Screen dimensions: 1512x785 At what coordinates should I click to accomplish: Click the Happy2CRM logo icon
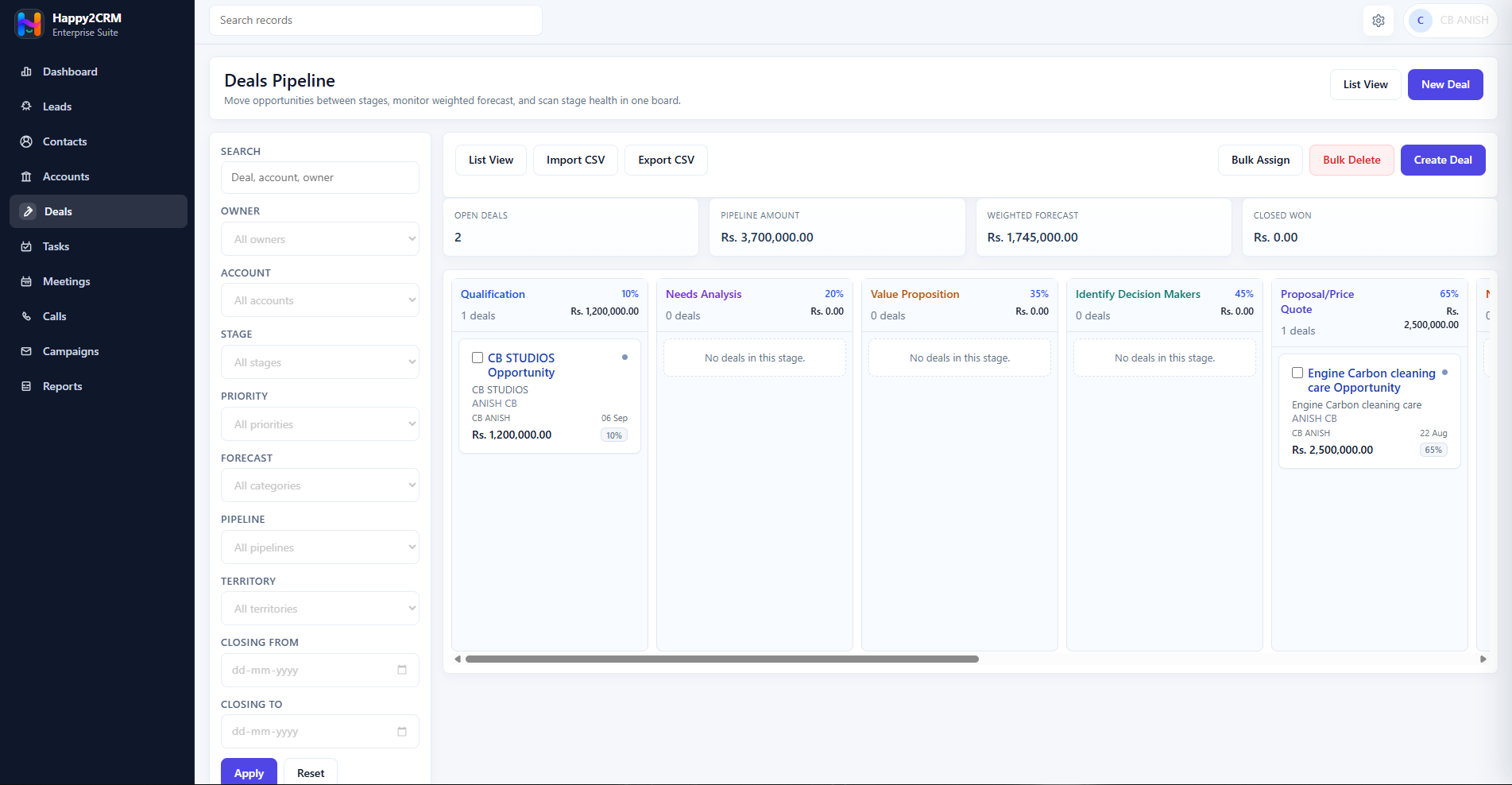click(x=29, y=24)
